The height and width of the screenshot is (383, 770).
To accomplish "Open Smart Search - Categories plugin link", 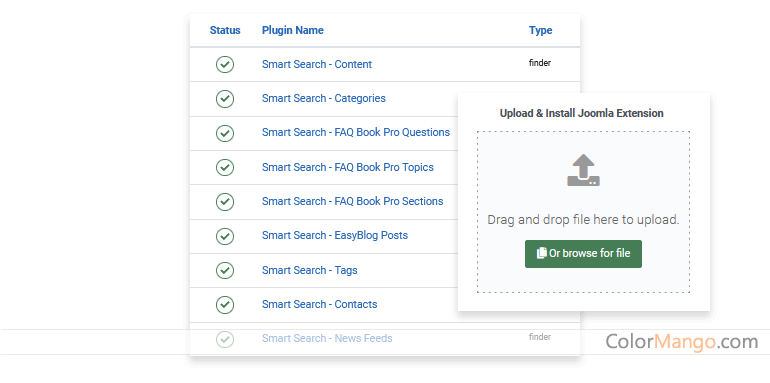I will pyautogui.click(x=324, y=98).
